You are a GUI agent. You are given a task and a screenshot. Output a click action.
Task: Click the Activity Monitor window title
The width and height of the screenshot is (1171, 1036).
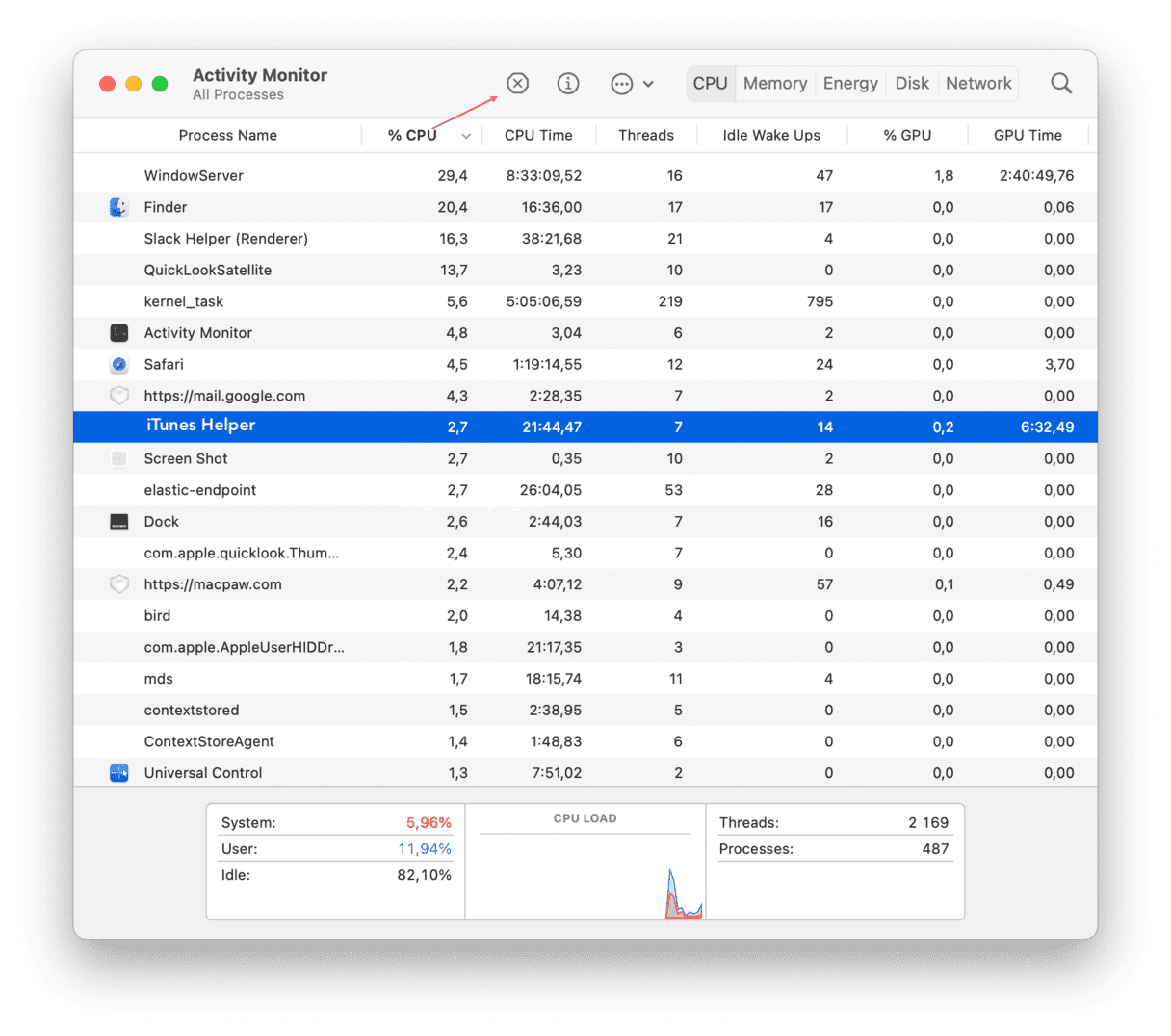260,75
